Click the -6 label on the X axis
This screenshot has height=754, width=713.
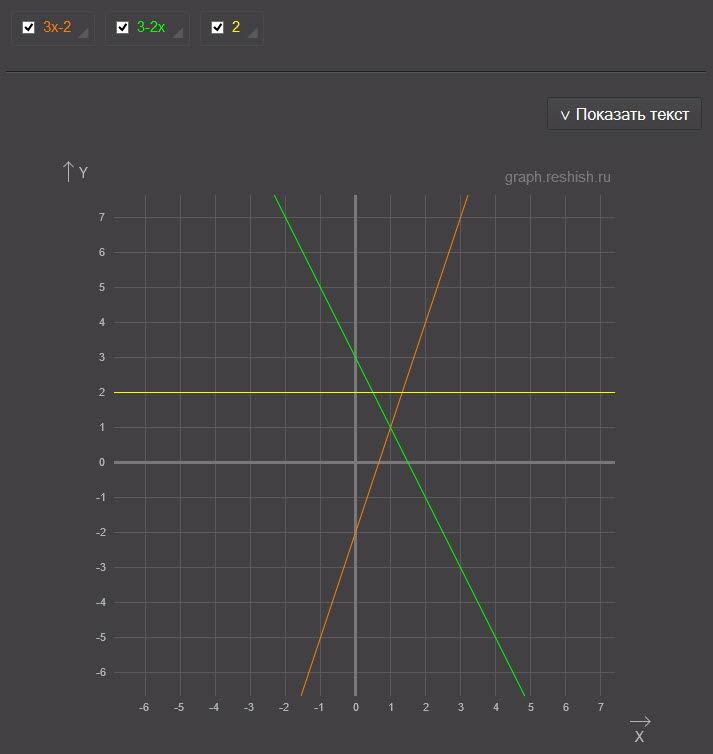[144, 707]
